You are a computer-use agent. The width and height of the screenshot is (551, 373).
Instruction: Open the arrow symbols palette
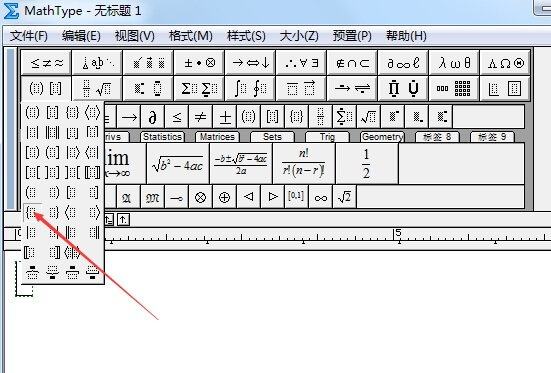(250, 63)
